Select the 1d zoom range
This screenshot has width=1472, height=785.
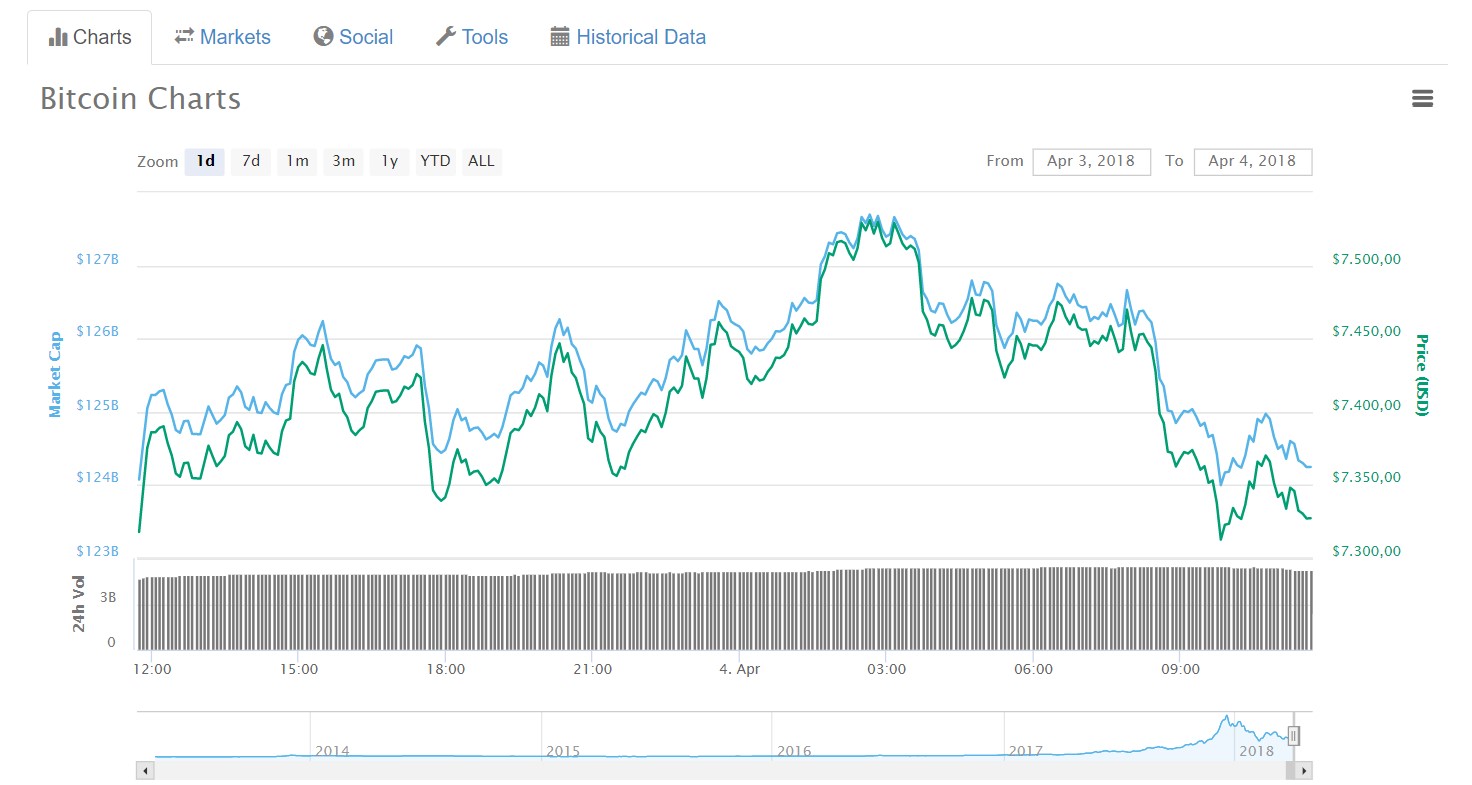tap(205, 161)
